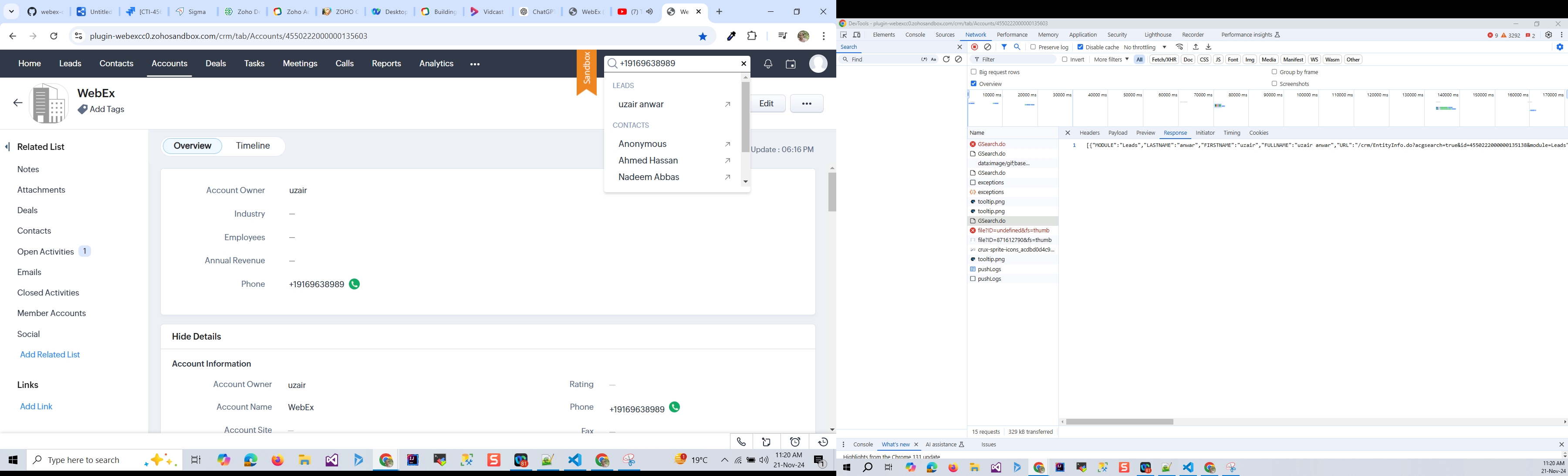Open the CRM notifications bell
Screen dimensions: 1568x476
(x=768, y=64)
